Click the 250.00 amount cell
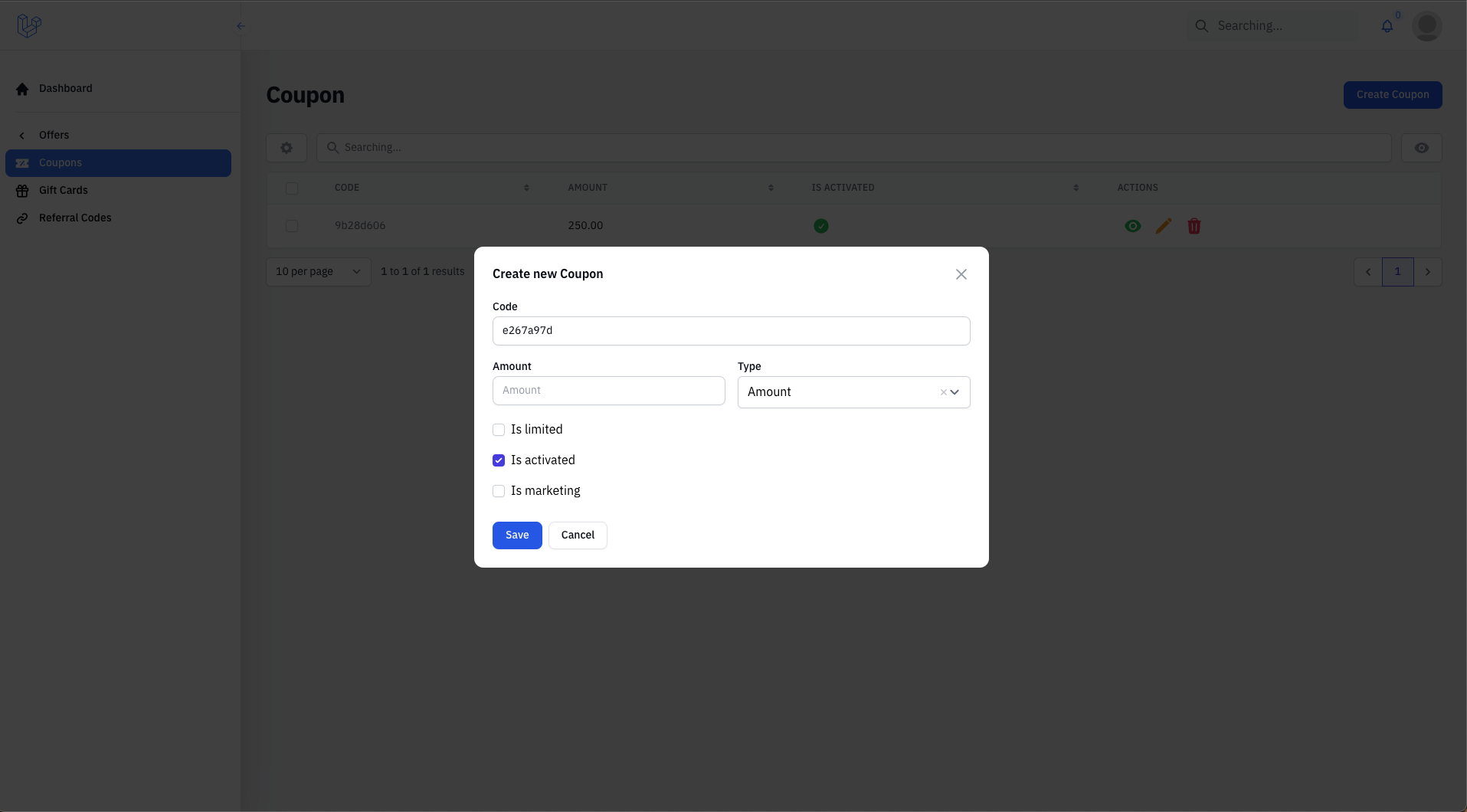The width and height of the screenshot is (1467, 812). (x=585, y=226)
